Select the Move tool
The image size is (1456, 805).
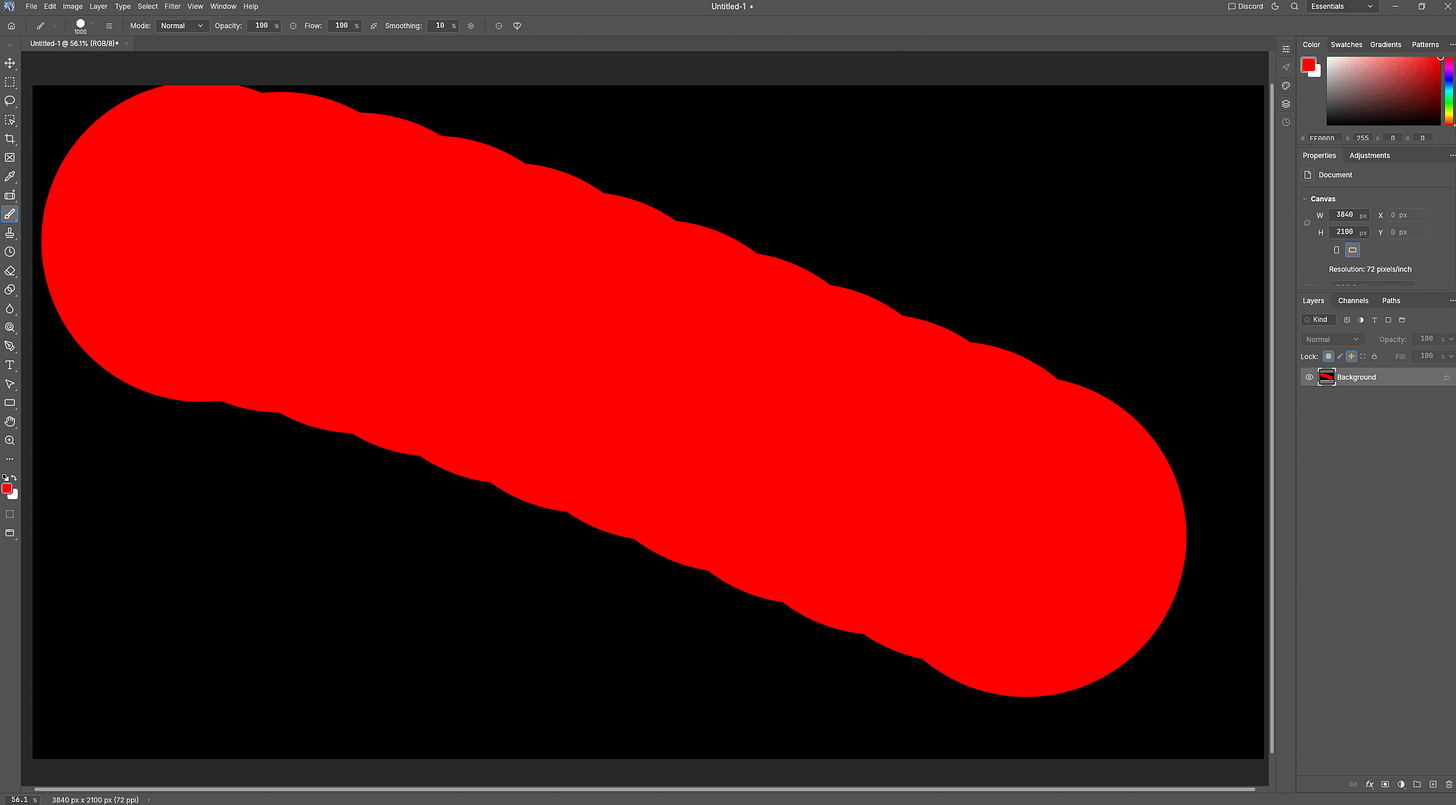pyautogui.click(x=10, y=63)
